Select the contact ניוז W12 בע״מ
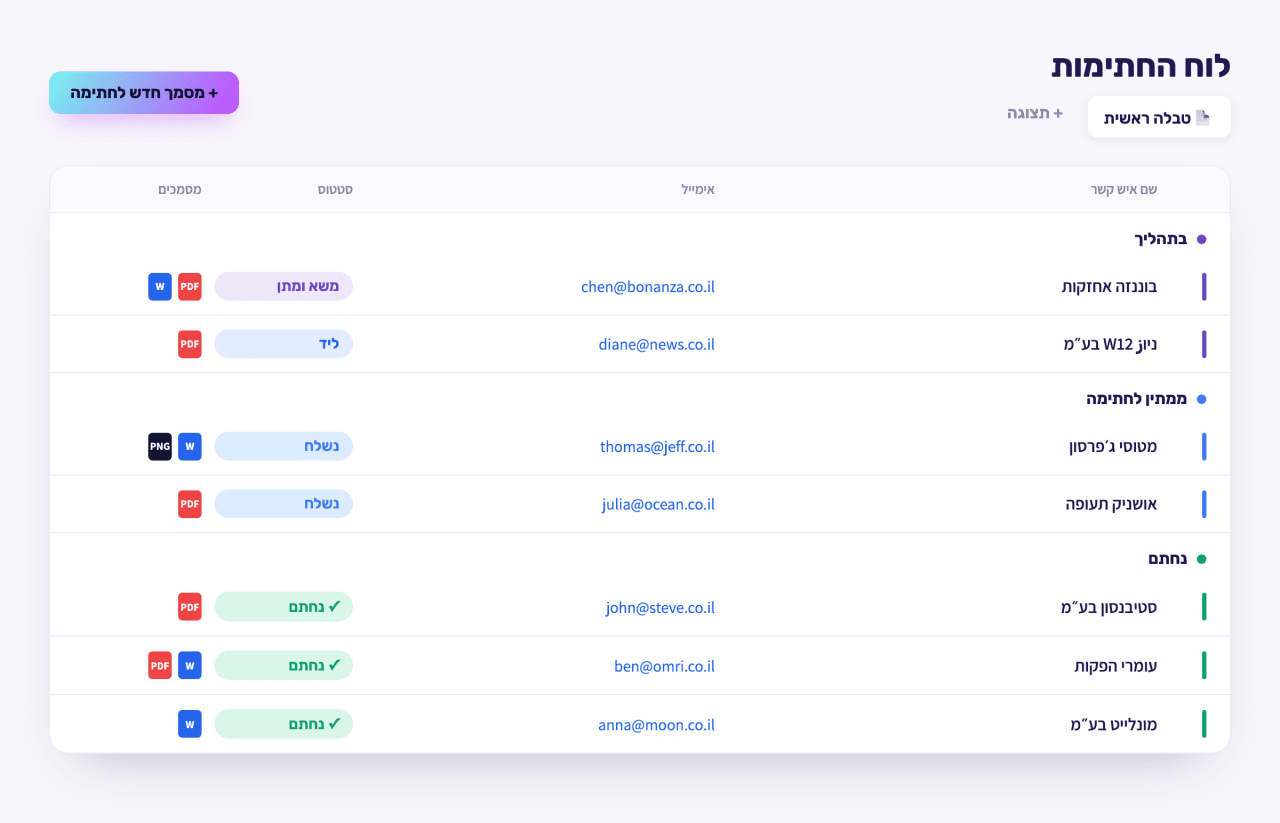1280x823 pixels. [1110, 345]
